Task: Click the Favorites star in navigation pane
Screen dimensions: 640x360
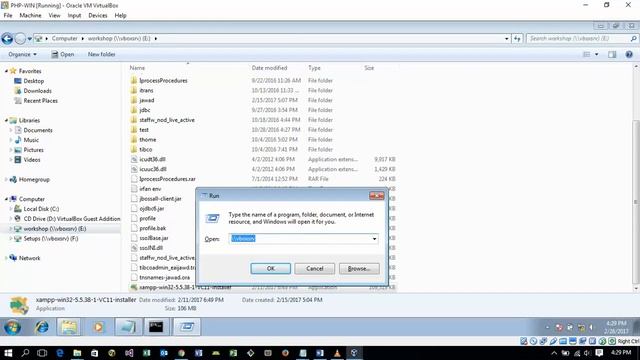Action: tap(13, 71)
